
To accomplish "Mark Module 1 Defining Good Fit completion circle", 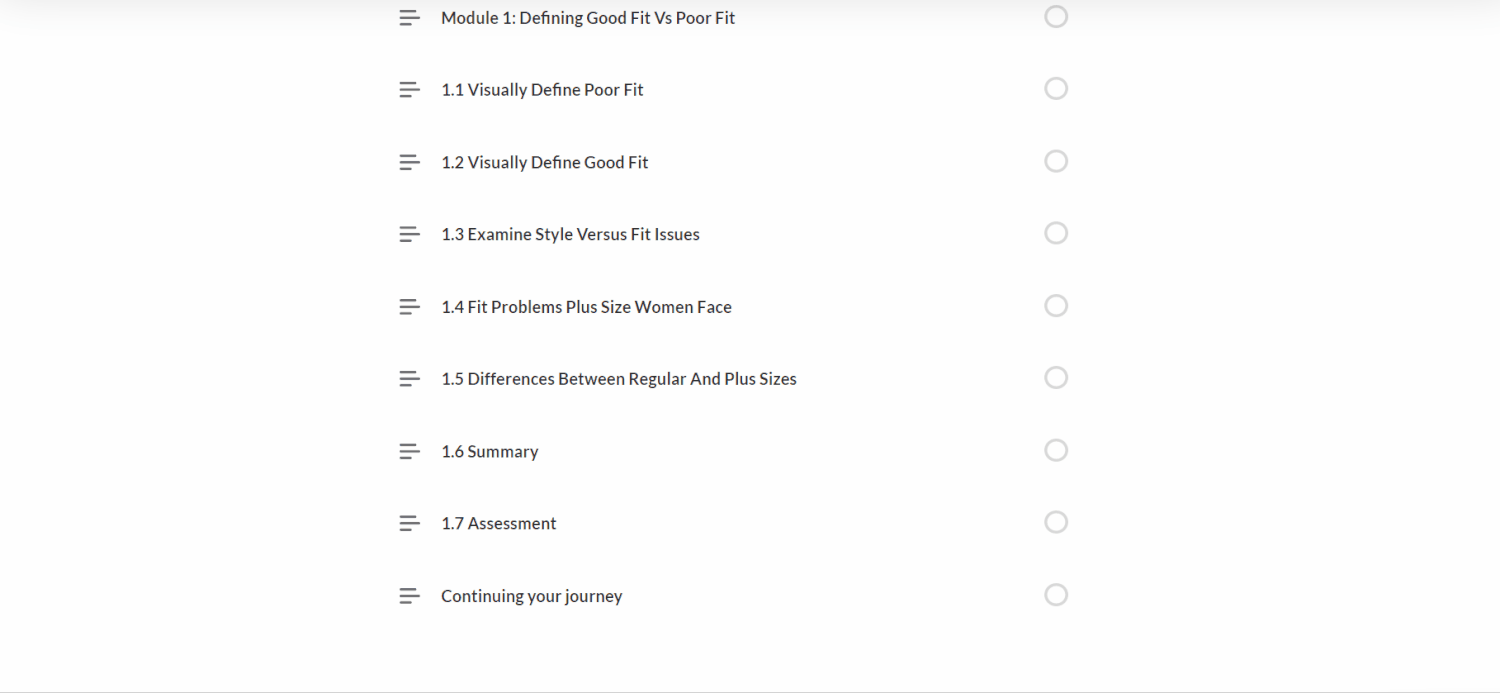I will pos(1056,17).
